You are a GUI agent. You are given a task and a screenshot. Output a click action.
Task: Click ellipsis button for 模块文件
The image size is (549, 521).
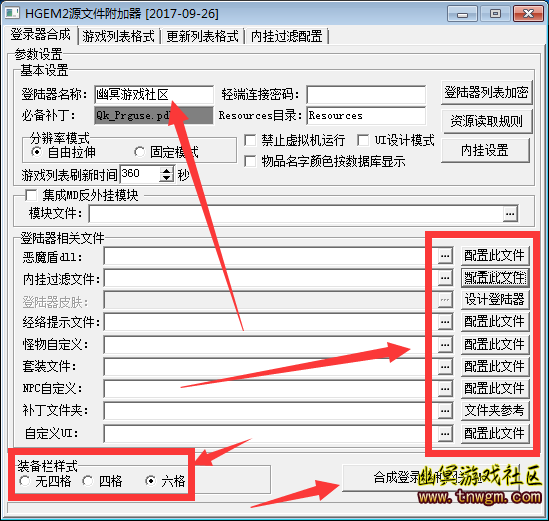click(510, 214)
